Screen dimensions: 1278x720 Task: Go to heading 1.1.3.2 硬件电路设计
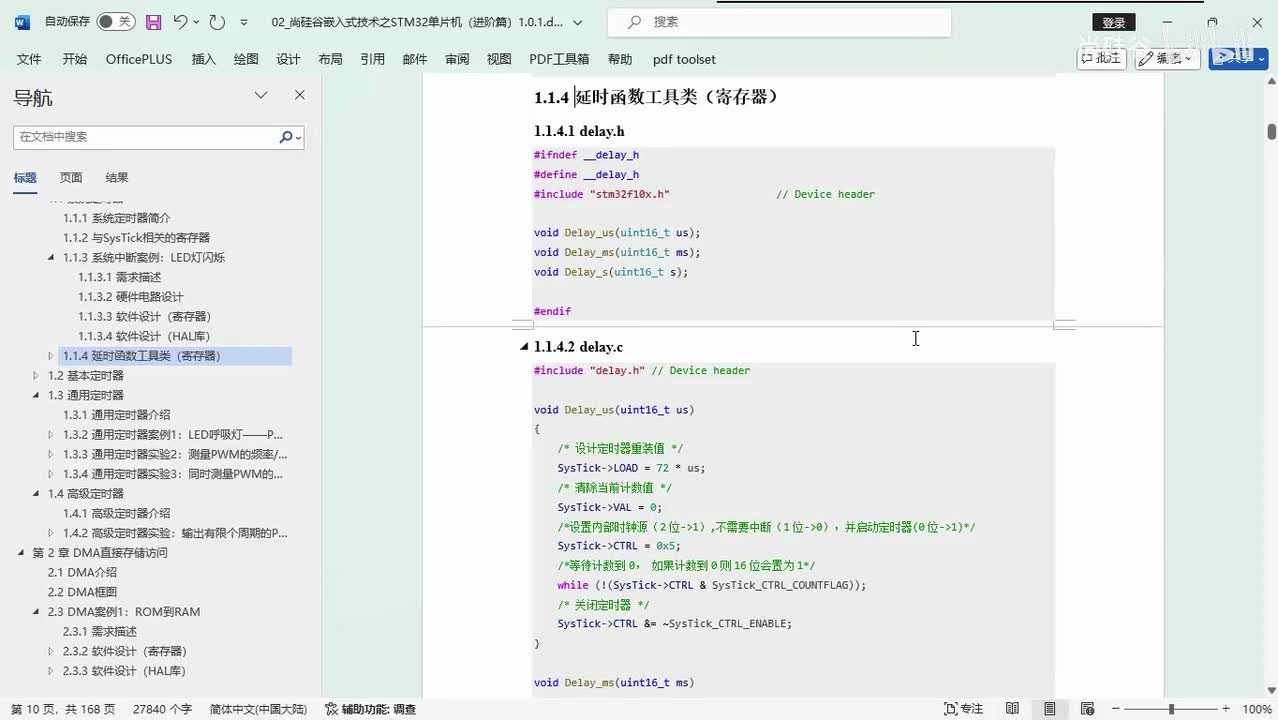point(131,297)
